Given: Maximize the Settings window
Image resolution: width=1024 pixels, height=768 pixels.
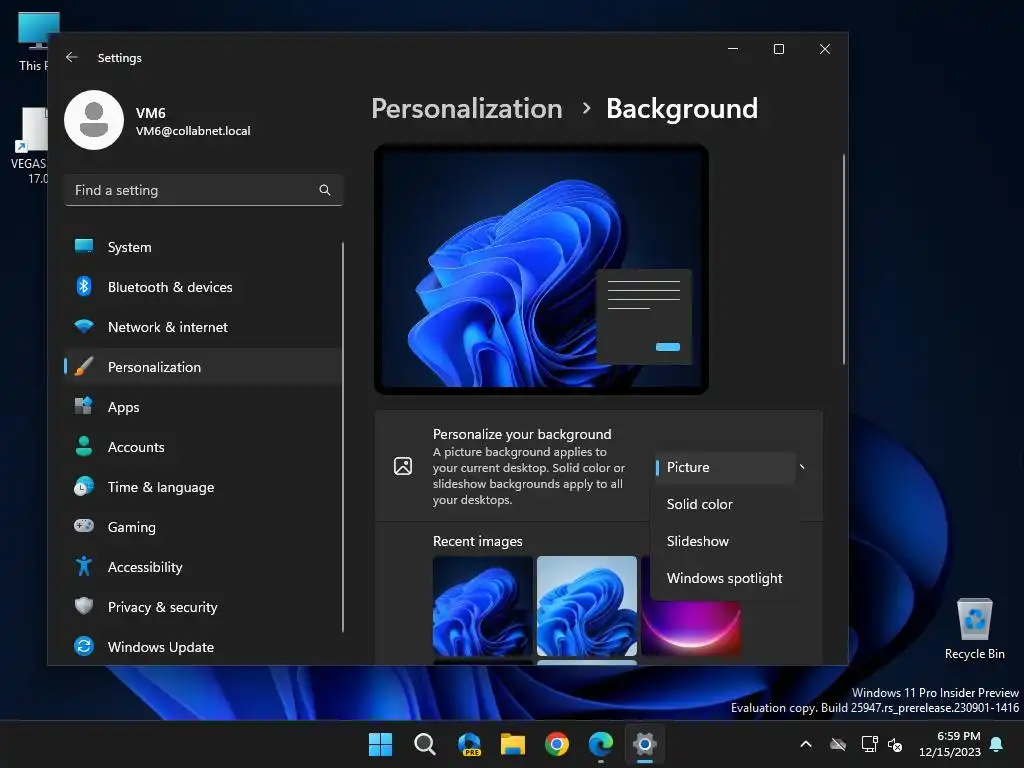Looking at the screenshot, I should [x=778, y=49].
